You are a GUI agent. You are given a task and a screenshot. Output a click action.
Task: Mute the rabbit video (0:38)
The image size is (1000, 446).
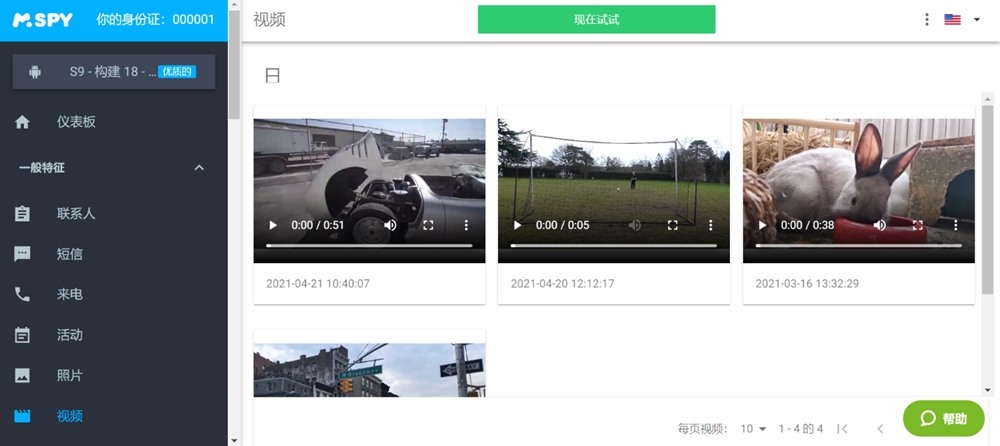(x=879, y=225)
